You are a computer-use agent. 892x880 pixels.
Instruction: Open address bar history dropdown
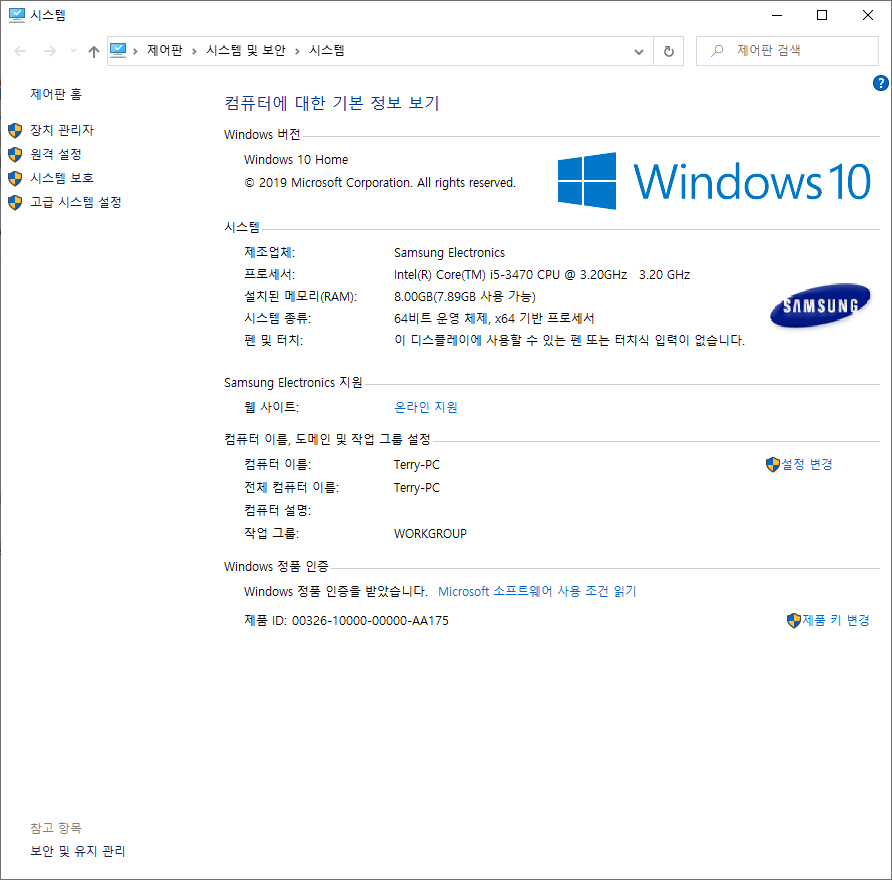[x=639, y=51]
